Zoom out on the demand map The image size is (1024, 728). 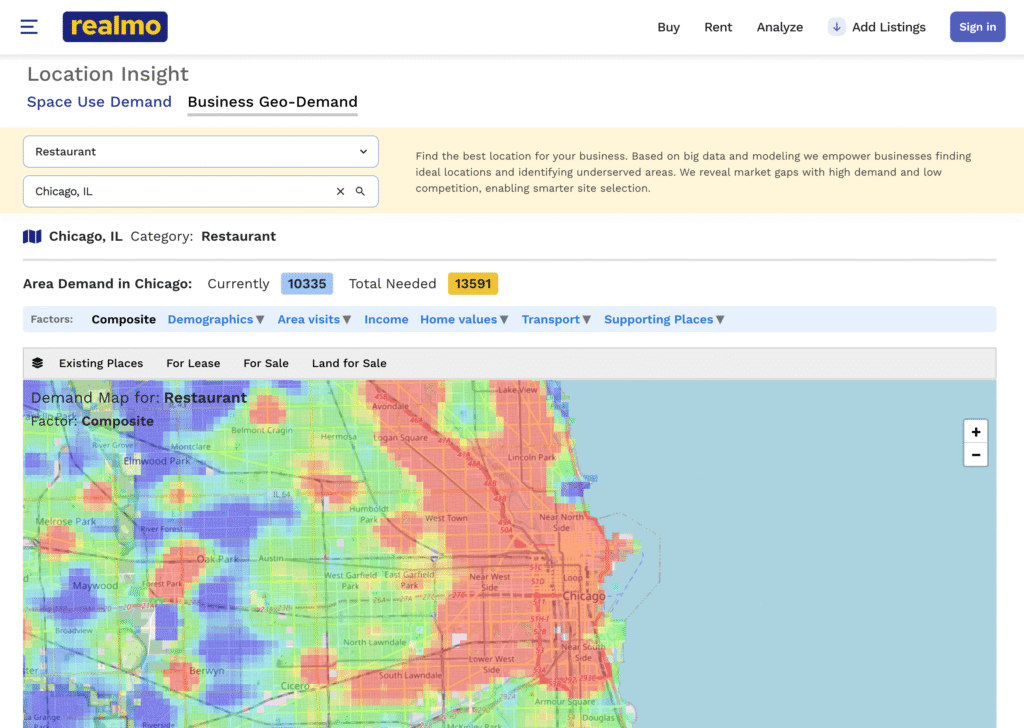(975, 455)
